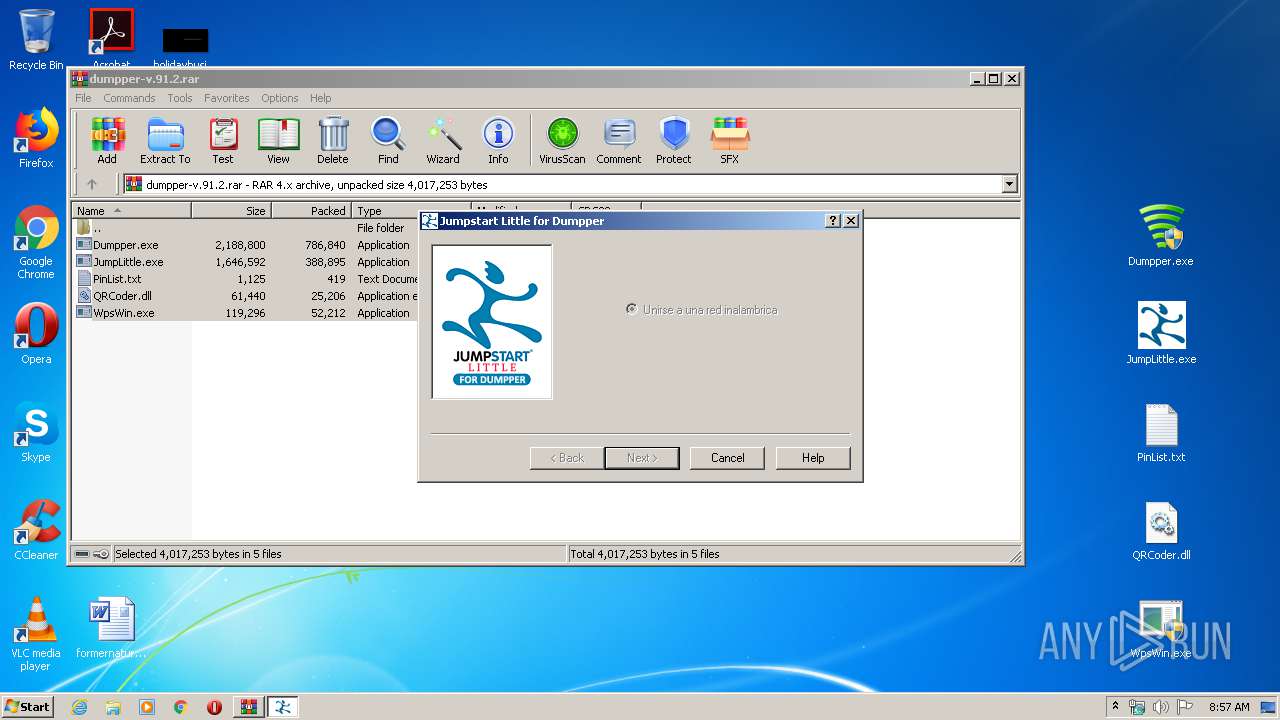Viewport: 1280px width, 720px height.
Task: Select JumpLittle.exe row in archive list
Action: 245,262
